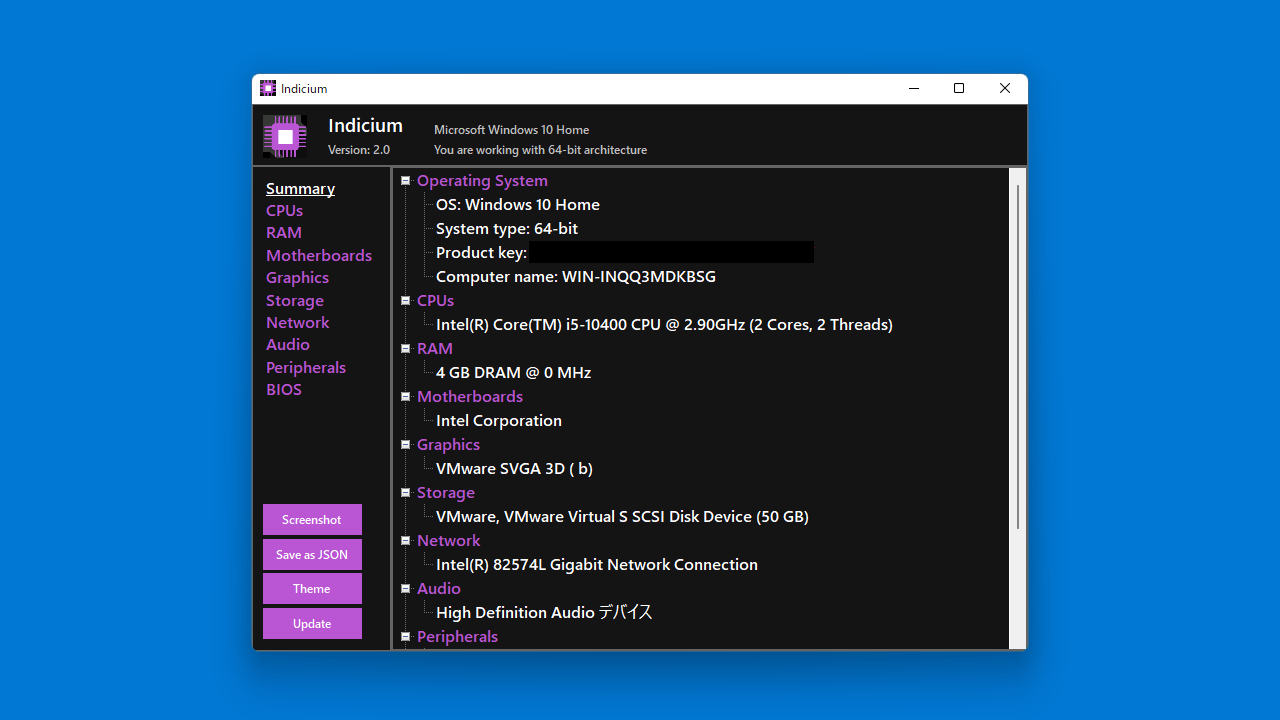
Task: Collapse the RAM tree node
Action: [406, 349]
